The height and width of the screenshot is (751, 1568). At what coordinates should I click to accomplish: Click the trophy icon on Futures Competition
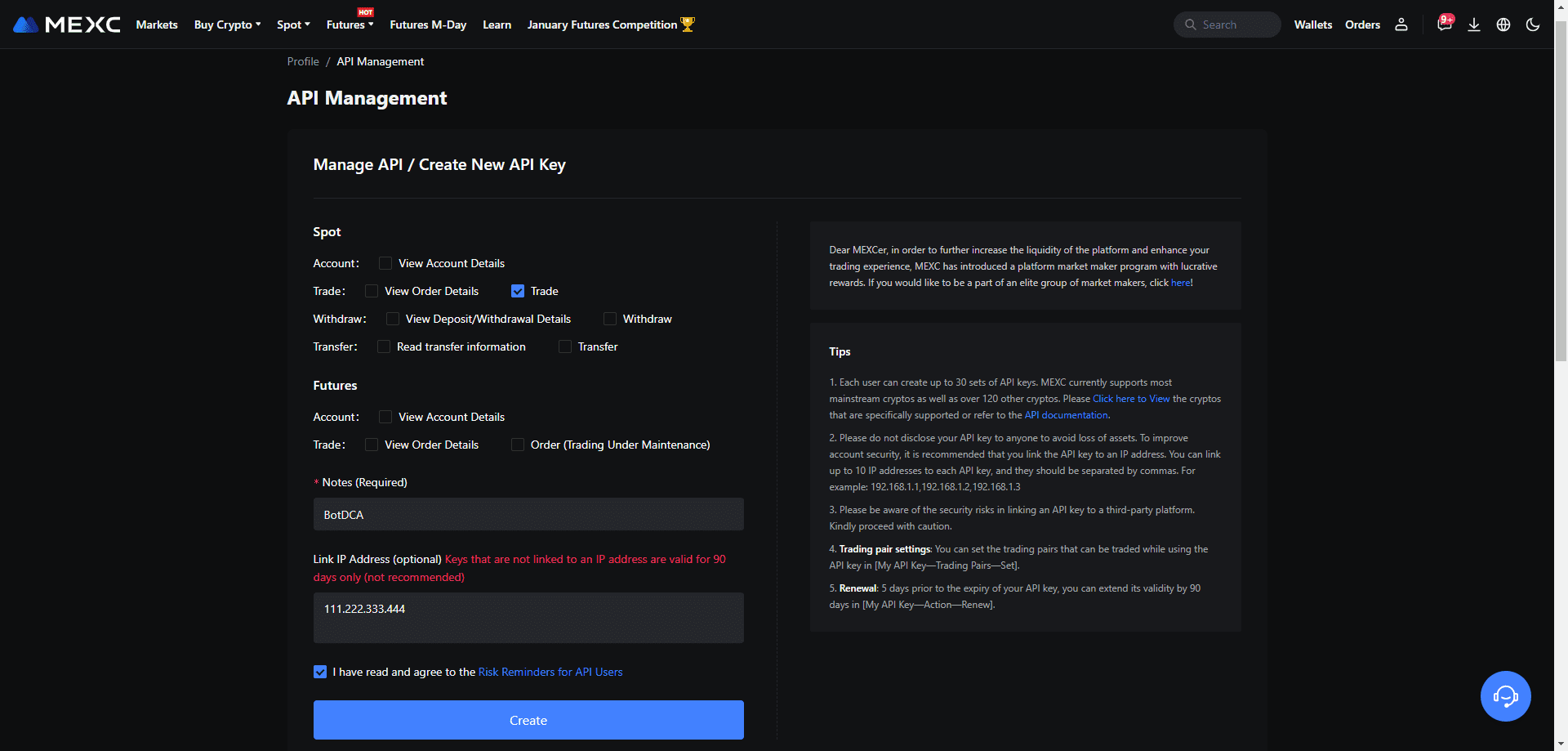pos(688,25)
